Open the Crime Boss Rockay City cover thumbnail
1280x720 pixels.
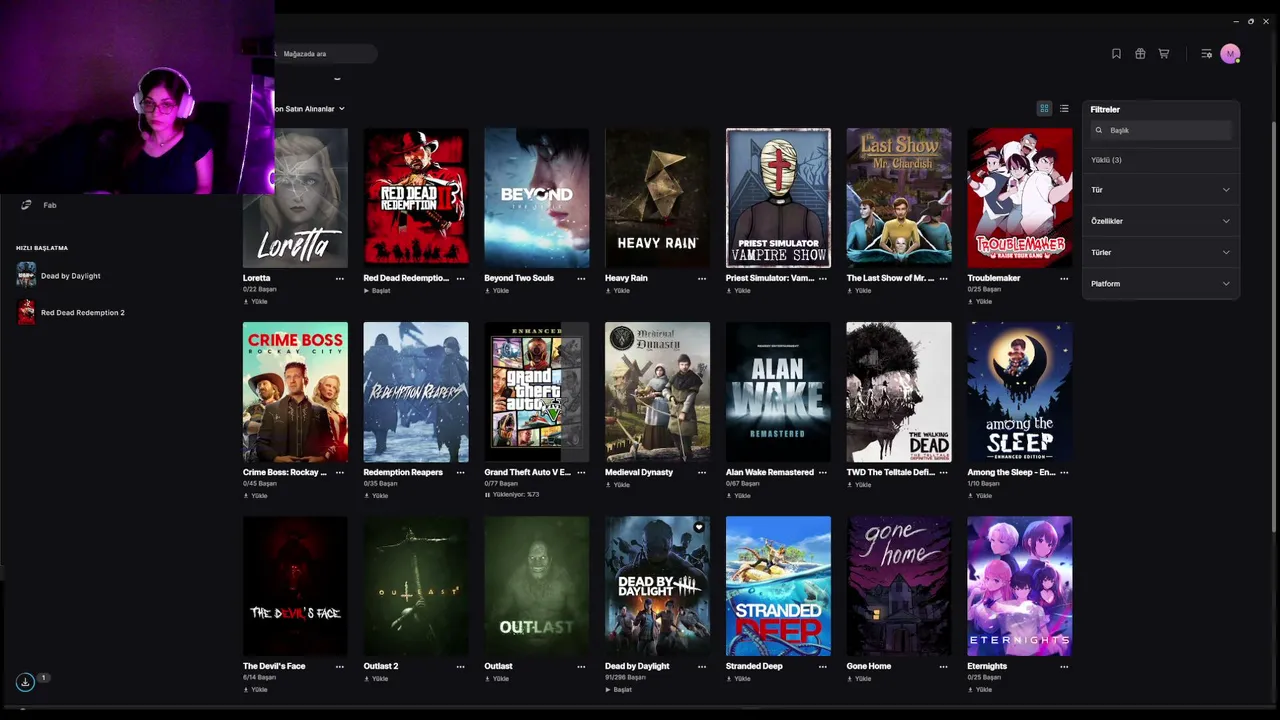pos(295,392)
